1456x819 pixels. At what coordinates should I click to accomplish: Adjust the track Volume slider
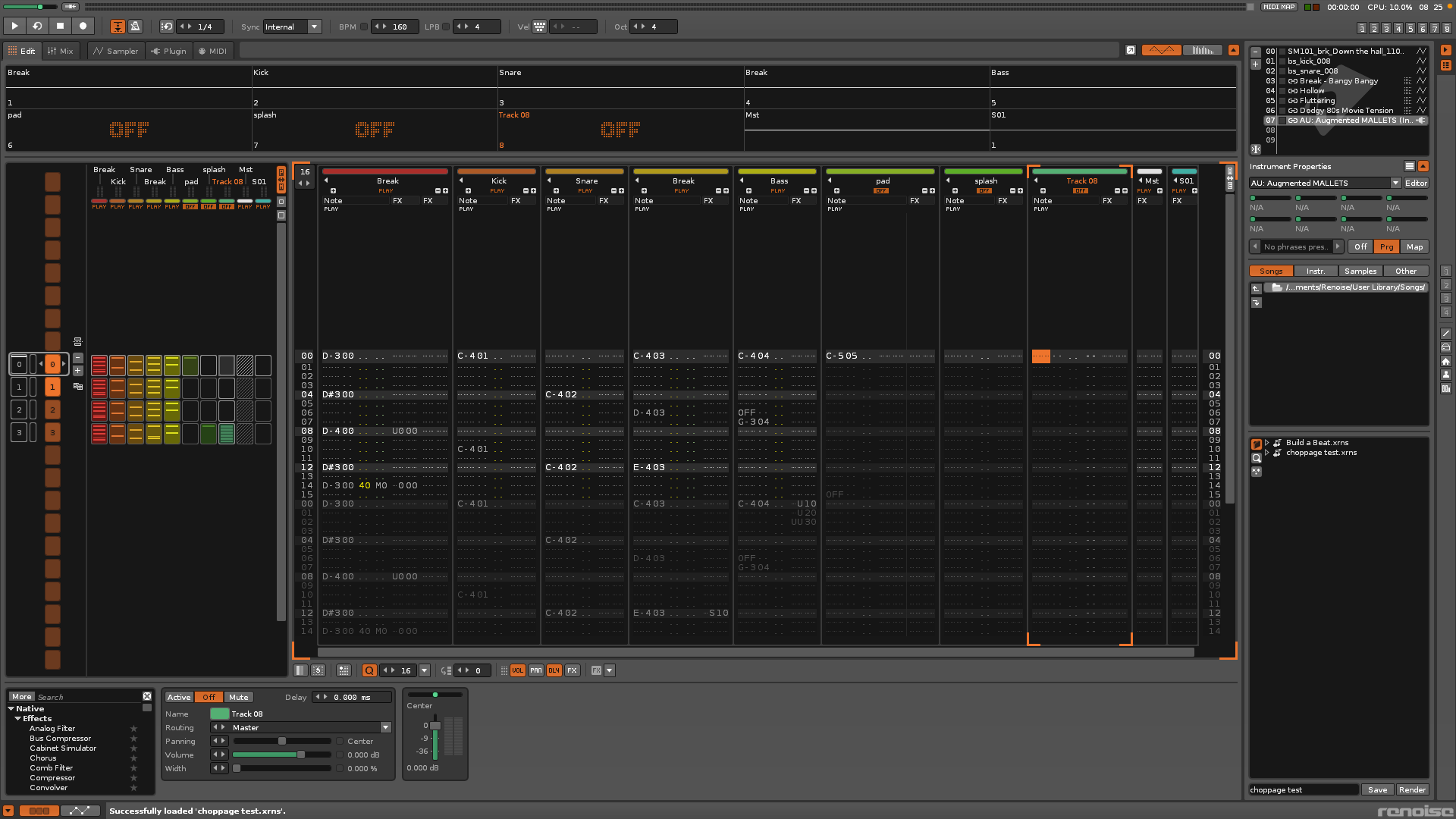[x=282, y=755]
